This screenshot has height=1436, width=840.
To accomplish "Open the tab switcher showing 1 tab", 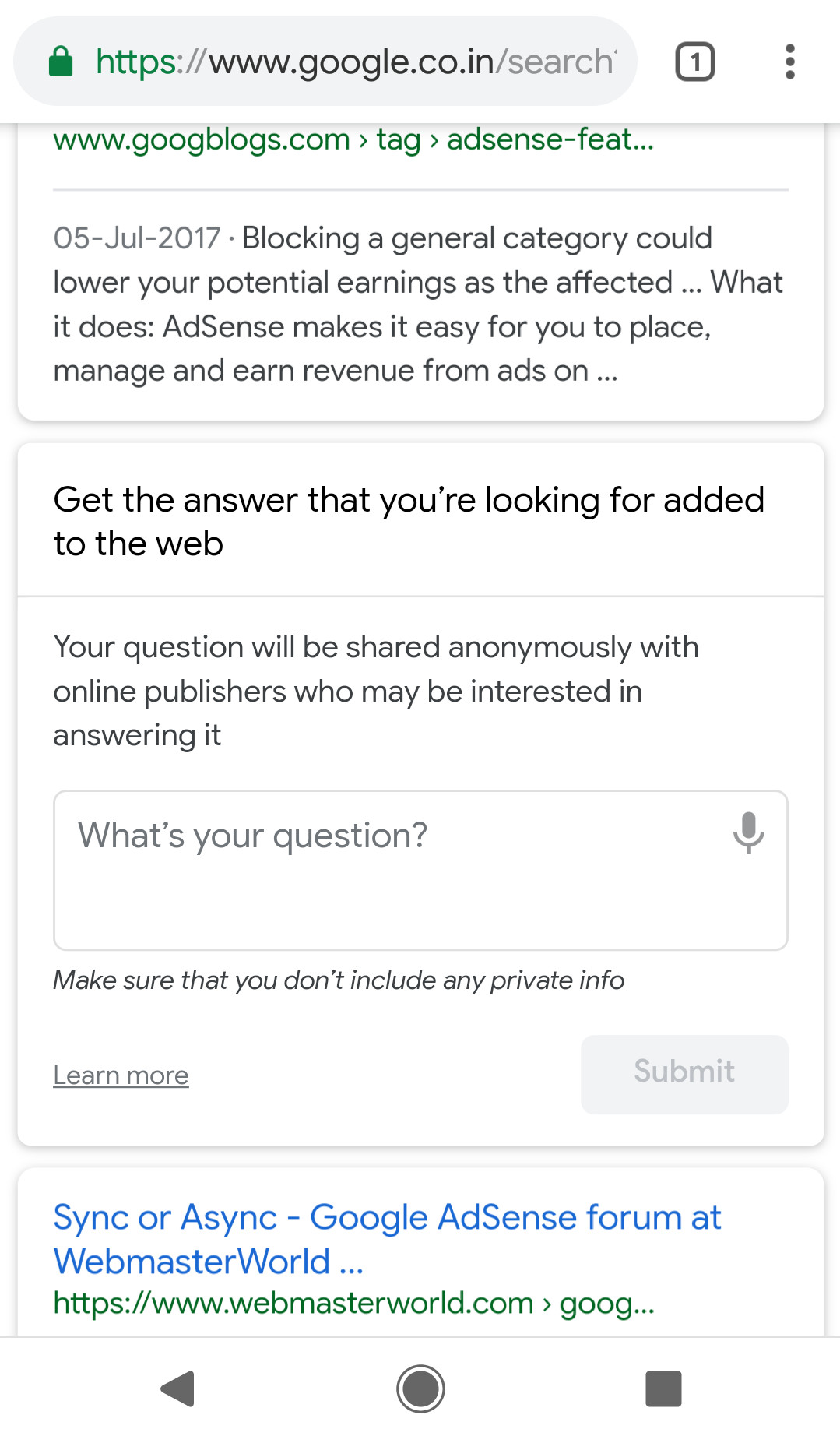I will pos(694,61).
